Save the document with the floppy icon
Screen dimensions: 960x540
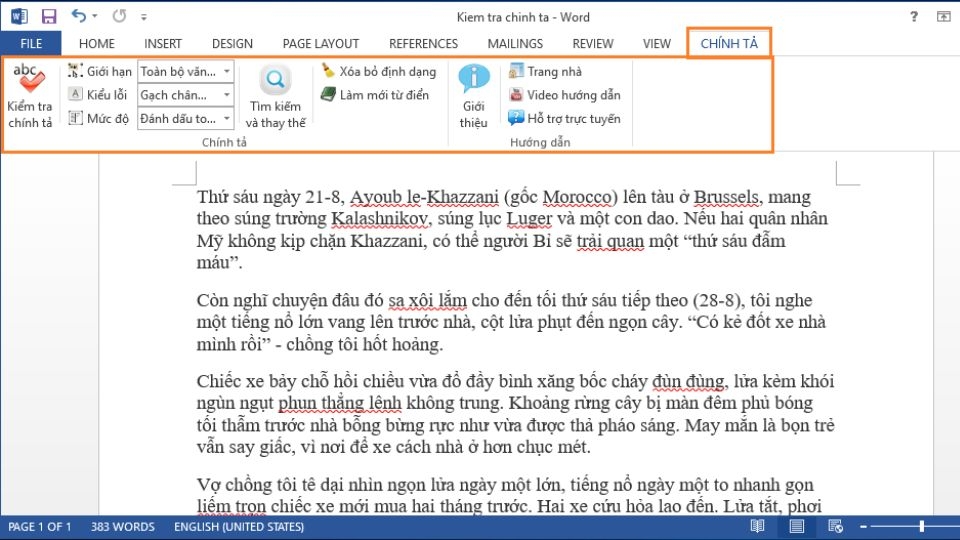pyautogui.click(x=48, y=17)
